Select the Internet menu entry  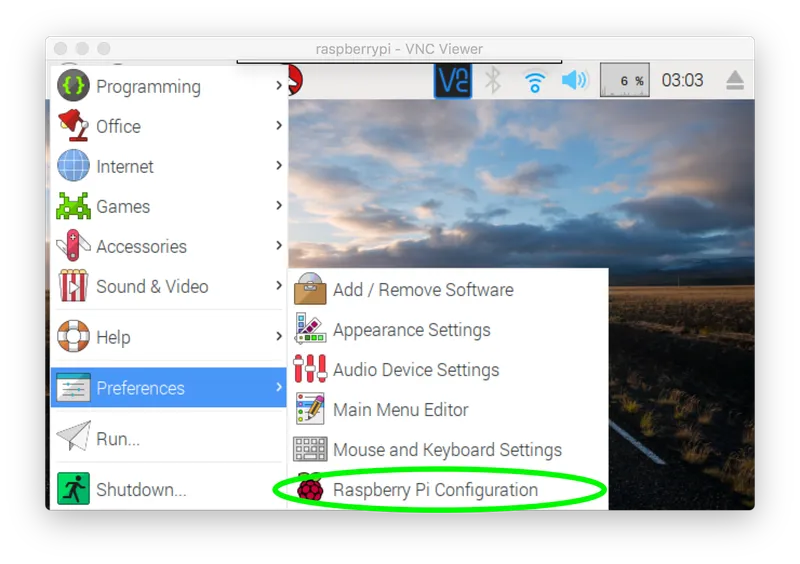169,166
